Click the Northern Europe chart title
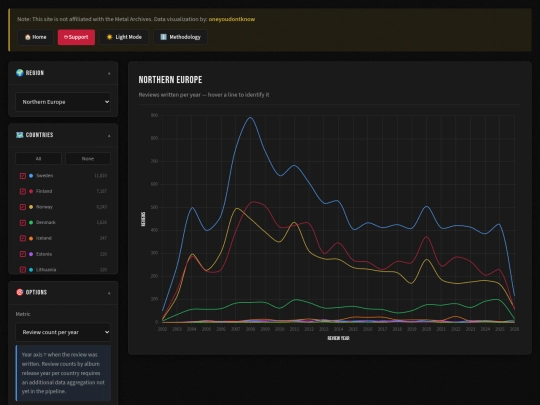Image resolution: width=540 pixels, height=405 pixels. click(170, 80)
